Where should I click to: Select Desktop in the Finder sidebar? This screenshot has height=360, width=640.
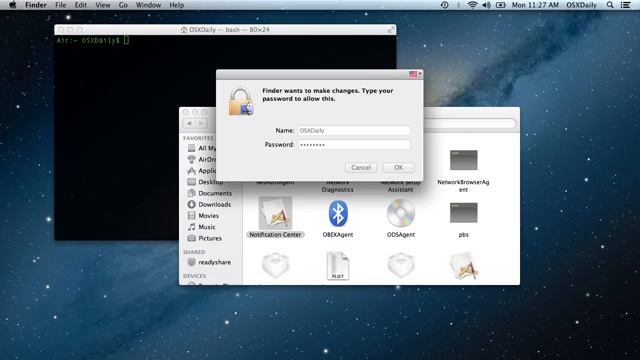205,182
